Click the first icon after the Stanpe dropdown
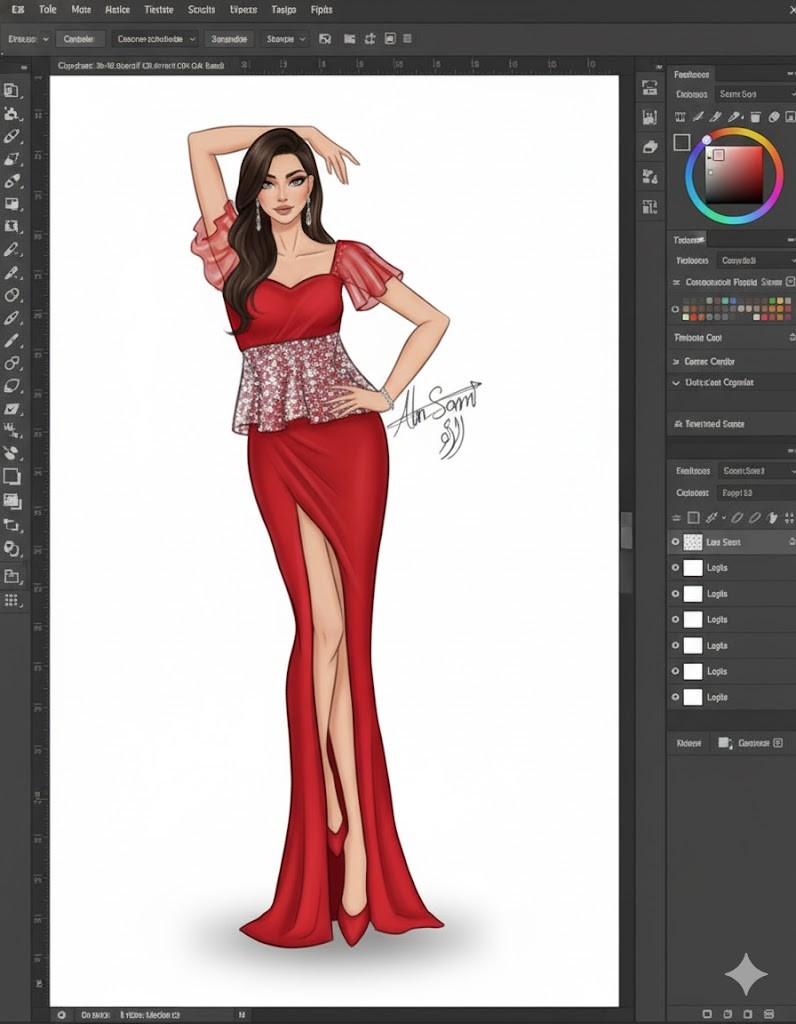The image size is (796, 1024). [x=325, y=39]
